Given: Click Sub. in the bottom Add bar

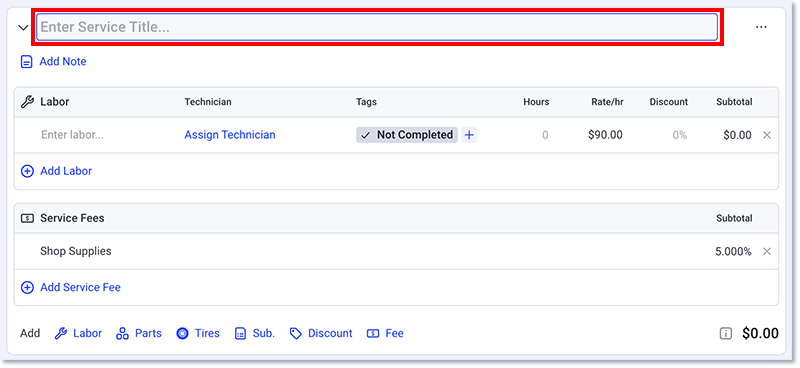Looking at the screenshot, I should tap(263, 333).
